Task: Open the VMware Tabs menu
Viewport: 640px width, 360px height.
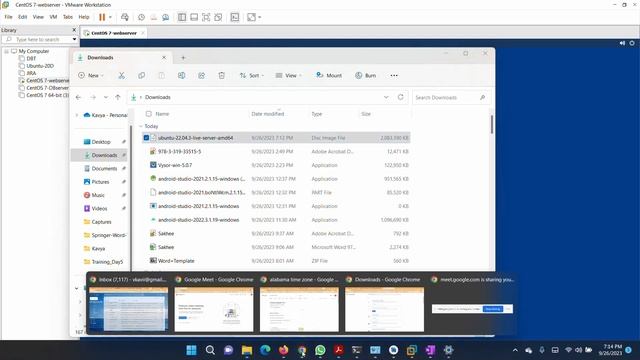Action: 68,17
